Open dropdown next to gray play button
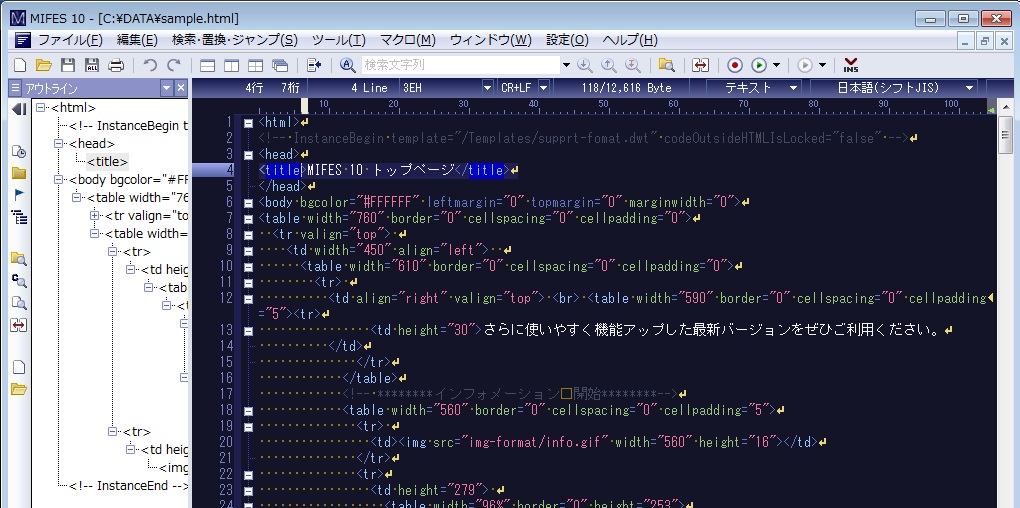Viewport: 1020px width, 508px height. (822, 65)
